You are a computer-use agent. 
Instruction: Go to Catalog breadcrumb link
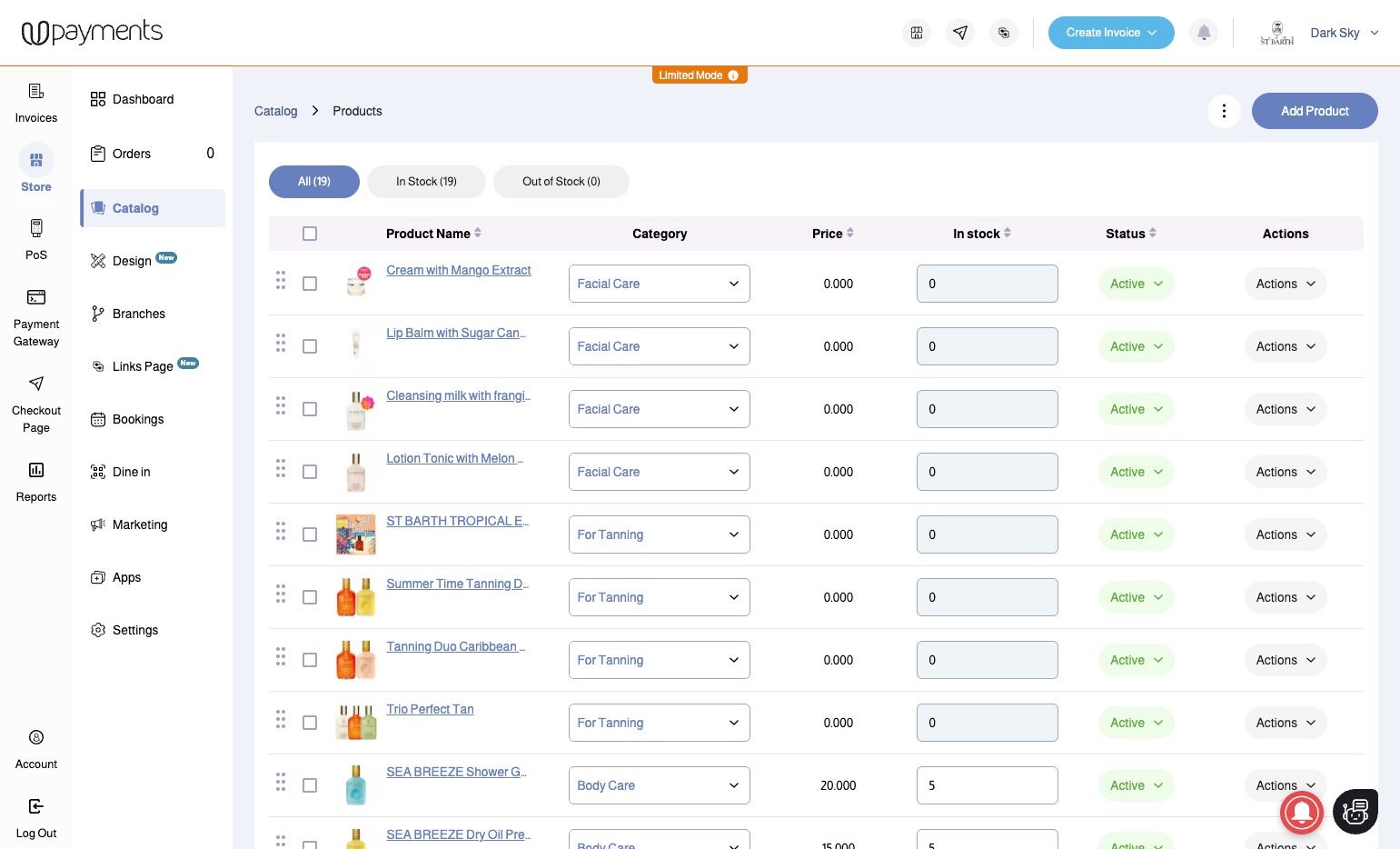click(276, 111)
